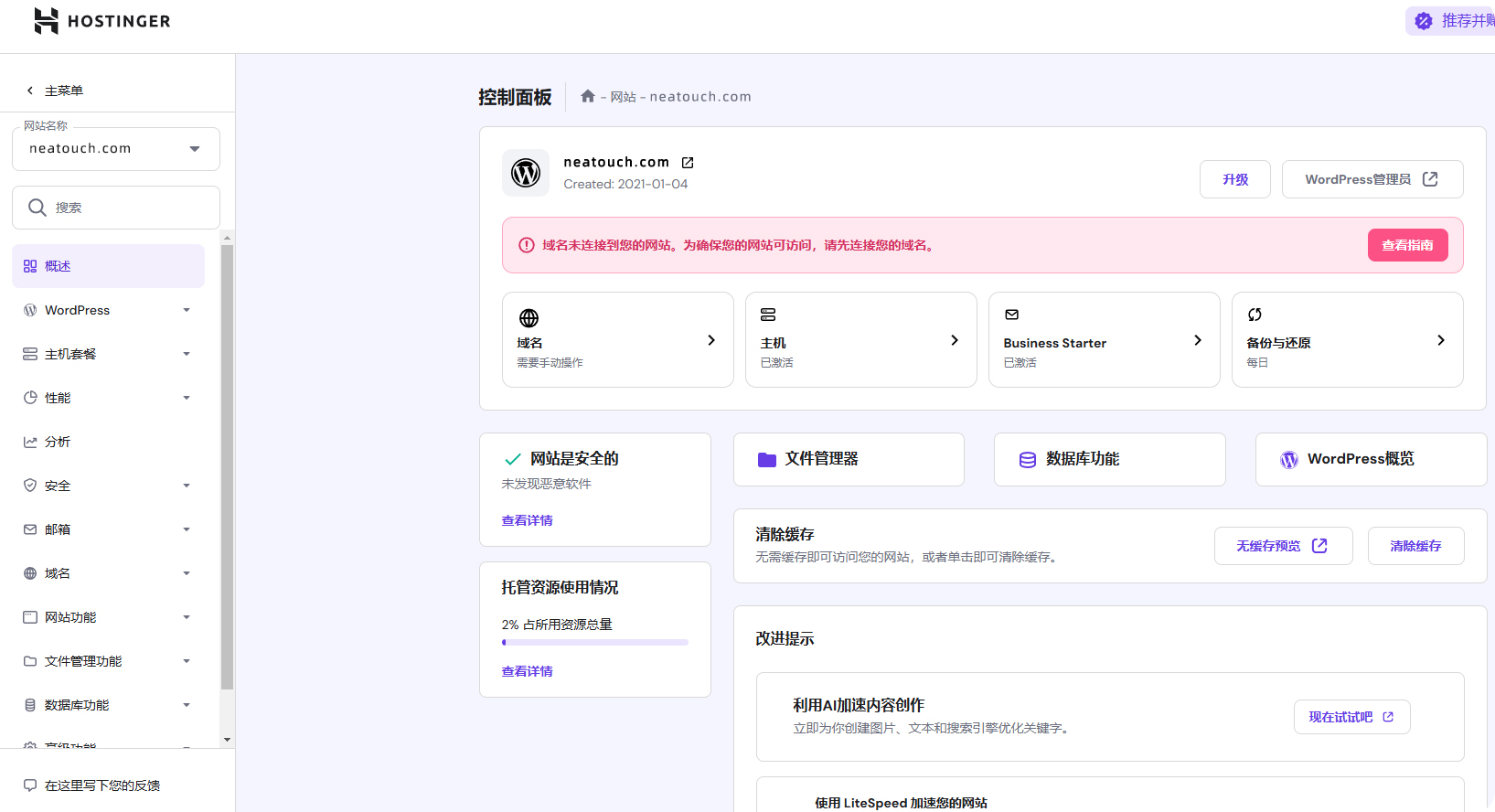1495x812 pixels.
Task: Open neatouch.com external link icon
Action: [688, 163]
